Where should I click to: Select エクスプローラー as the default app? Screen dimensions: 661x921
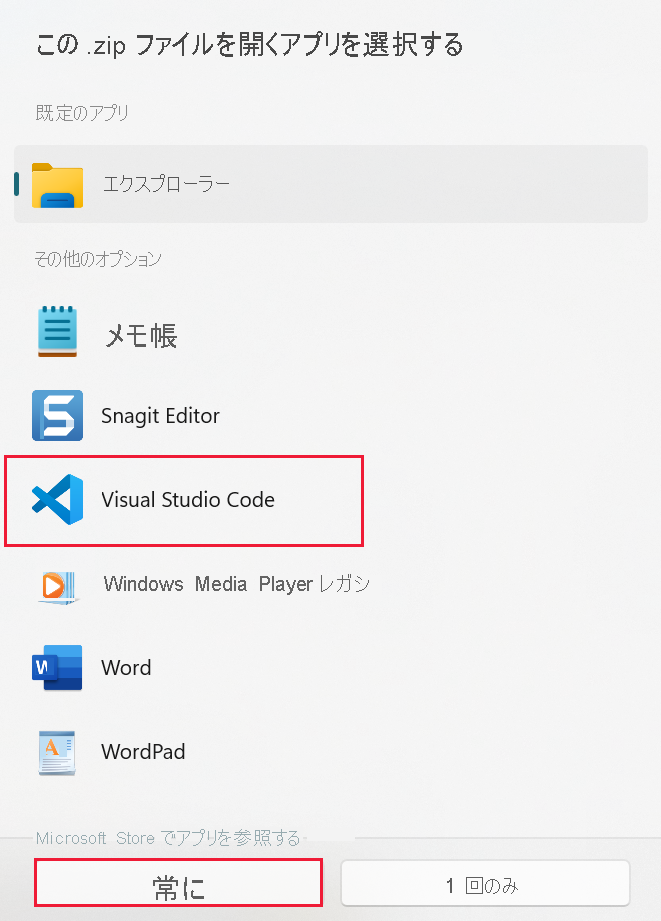(331, 184)
